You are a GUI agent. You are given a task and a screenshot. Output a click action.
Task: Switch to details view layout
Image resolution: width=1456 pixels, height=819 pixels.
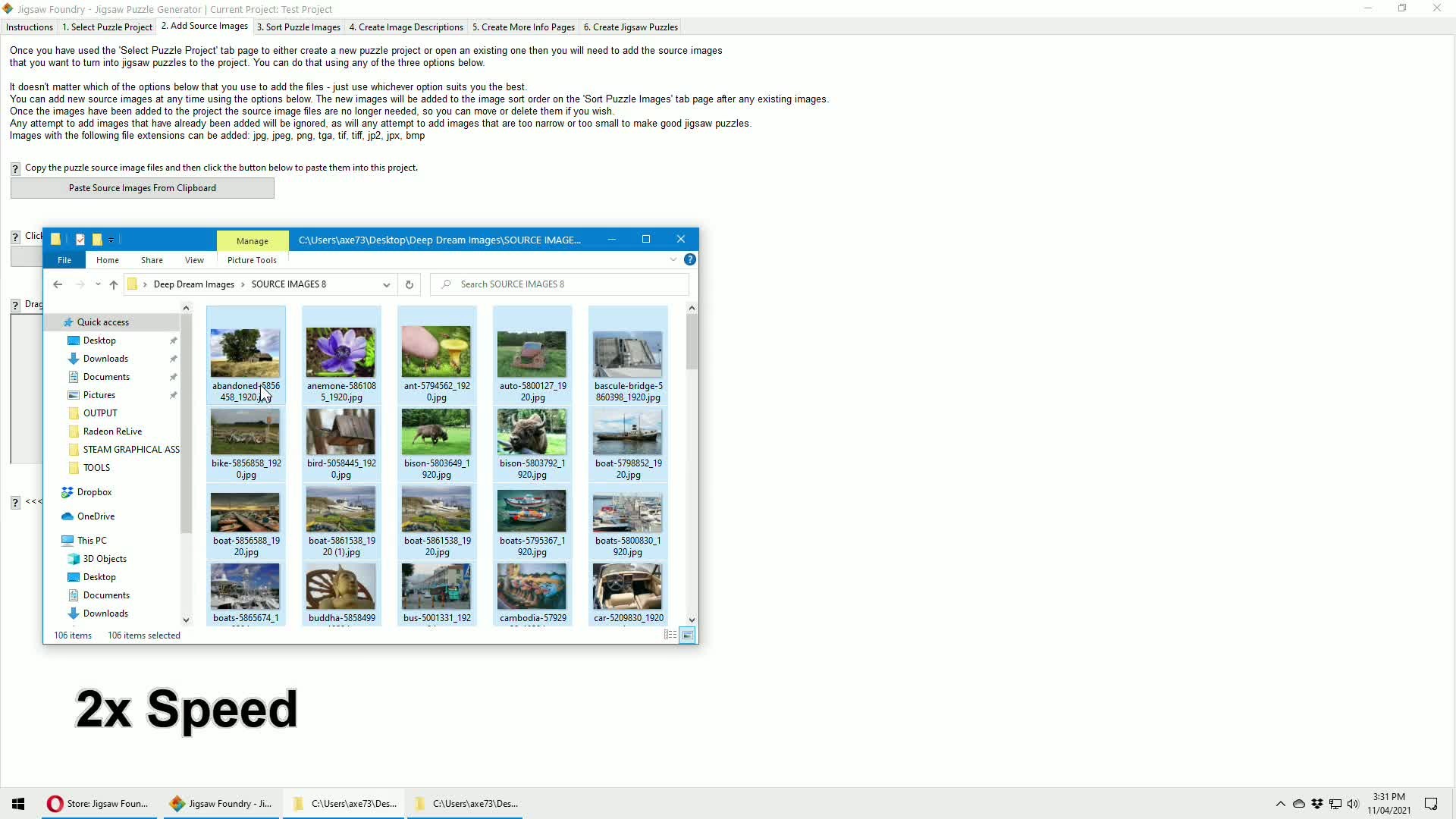pyautogui.click(x=670, y=635)
